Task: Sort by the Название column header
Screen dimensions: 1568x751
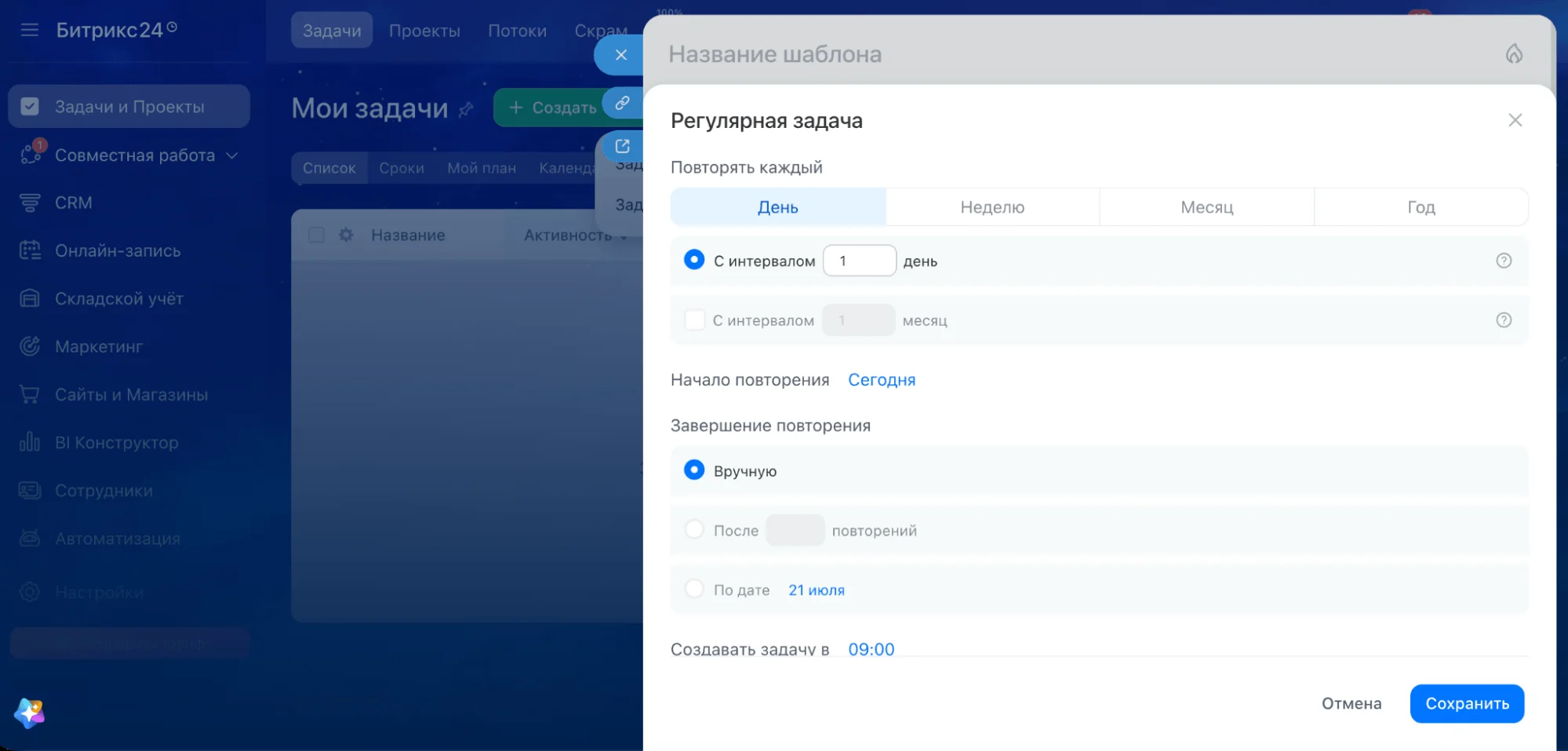Action: pos(408,235)
